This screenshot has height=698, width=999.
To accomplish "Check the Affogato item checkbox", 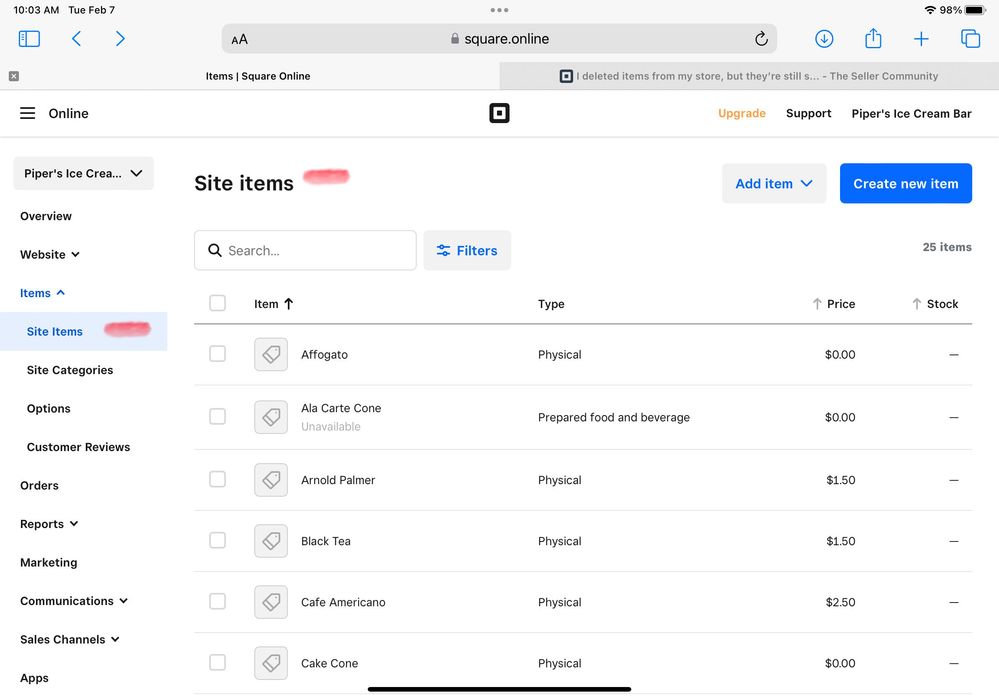I will pyautogui.click(x=217, y=354).
